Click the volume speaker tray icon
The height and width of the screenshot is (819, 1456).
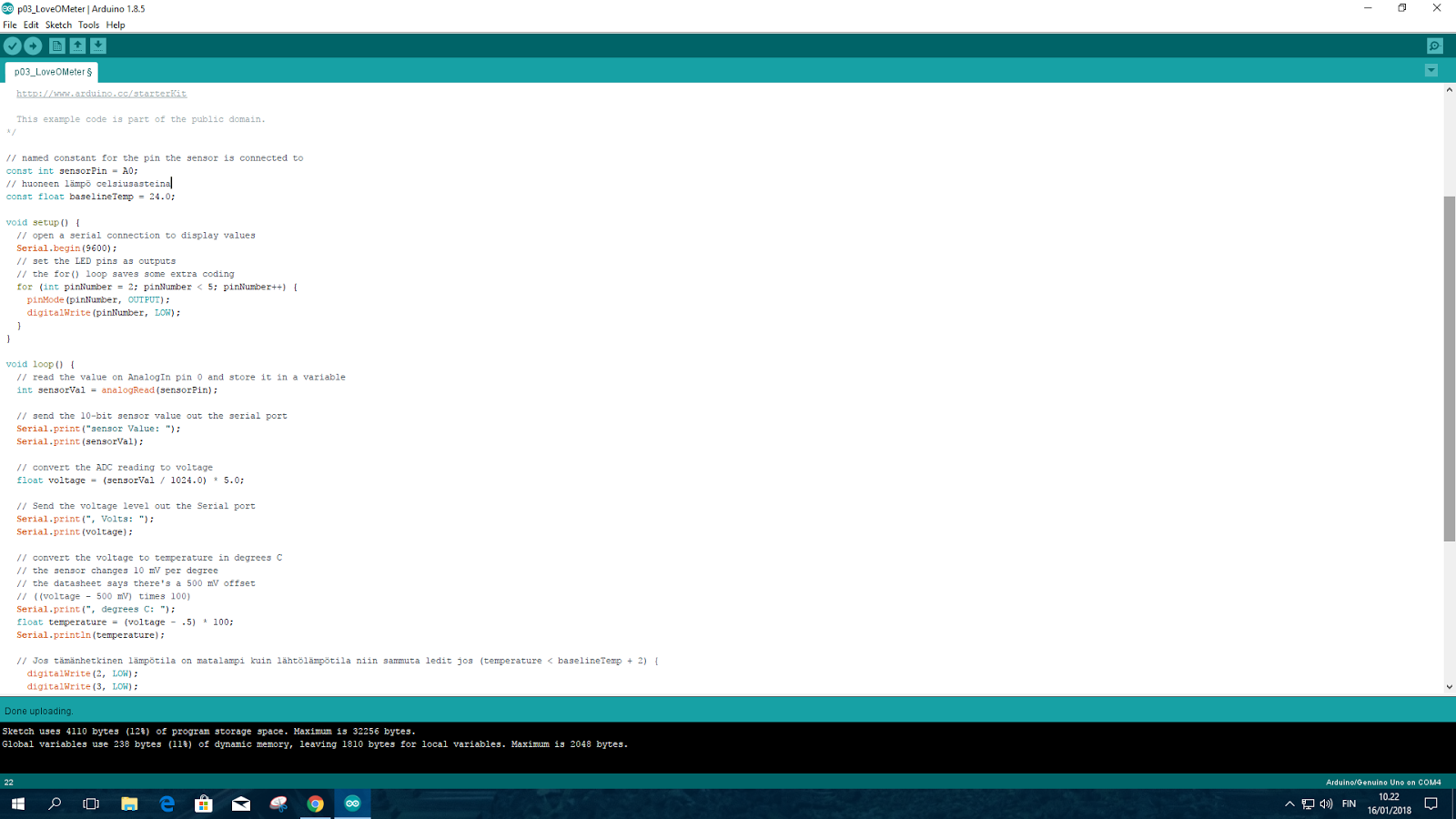pyautogui.click(x=1327, y=804)
